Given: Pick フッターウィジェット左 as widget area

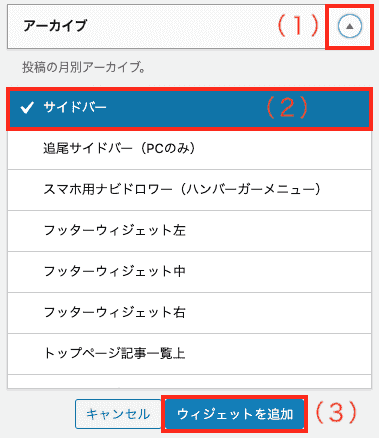Looking at the screenshot, I should point(189,231).
